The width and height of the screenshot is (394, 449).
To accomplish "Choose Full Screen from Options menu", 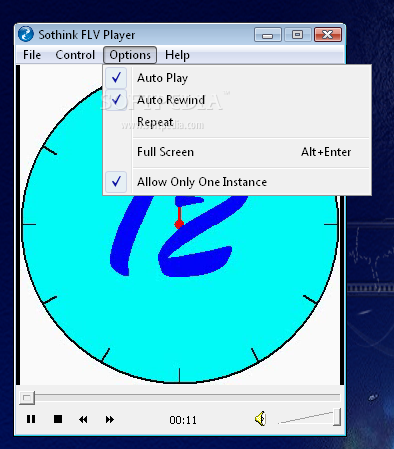I will coord(237,152).
